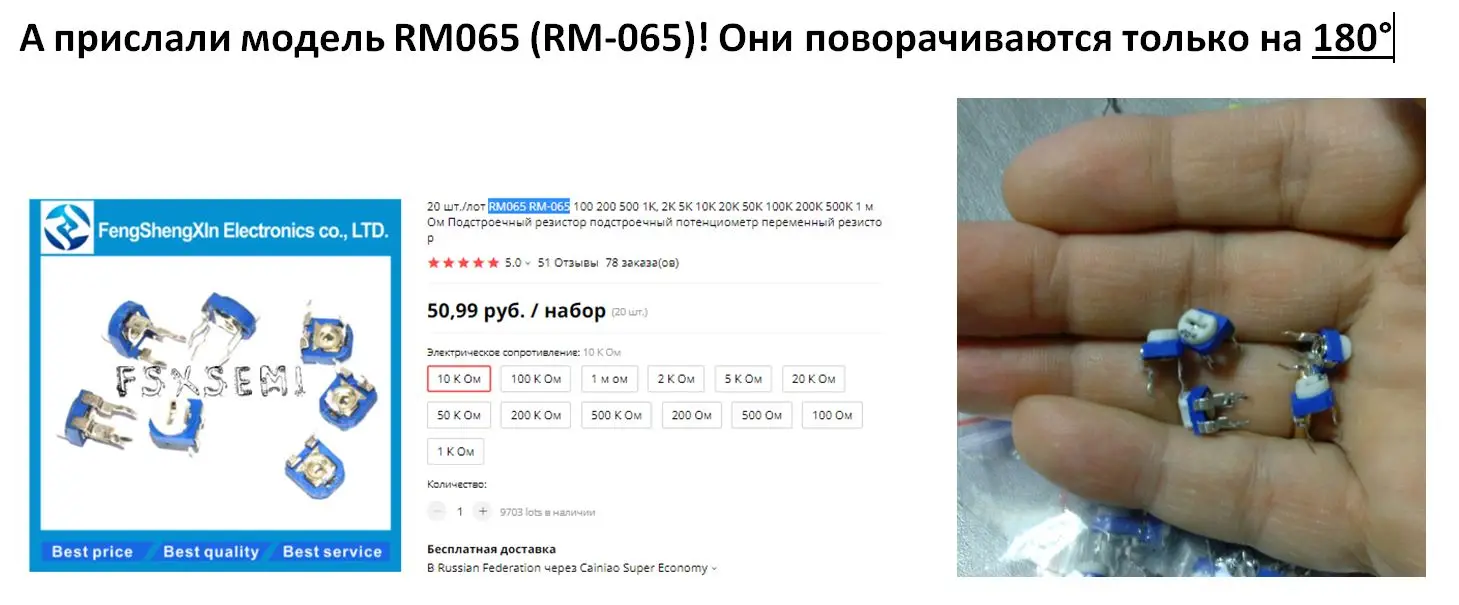
Task: Choose the 1 м ом resistance option
Action: click(609, 379)
